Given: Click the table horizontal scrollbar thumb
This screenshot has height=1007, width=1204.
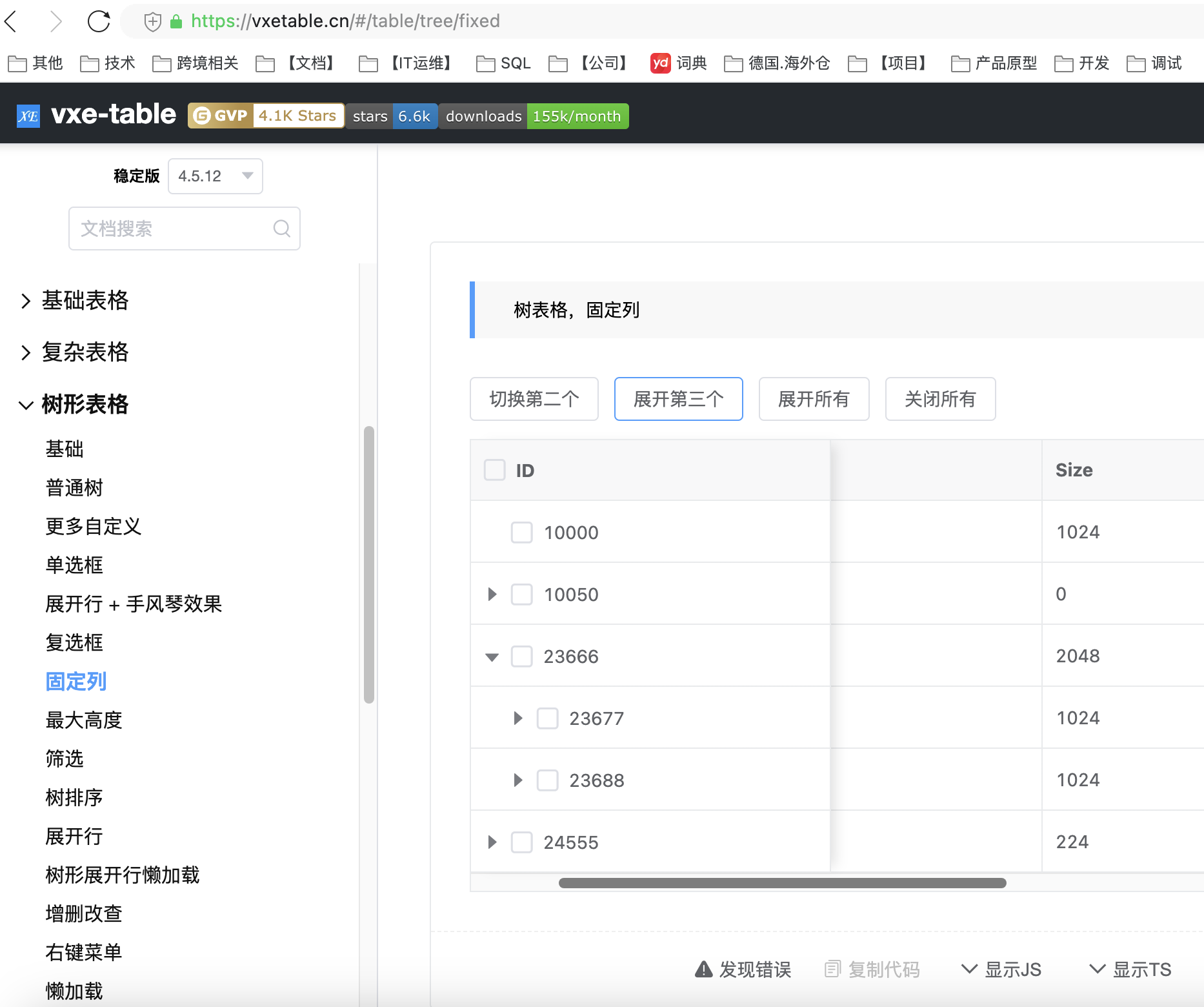Looking at the screenshot, I should pos(783,883).
